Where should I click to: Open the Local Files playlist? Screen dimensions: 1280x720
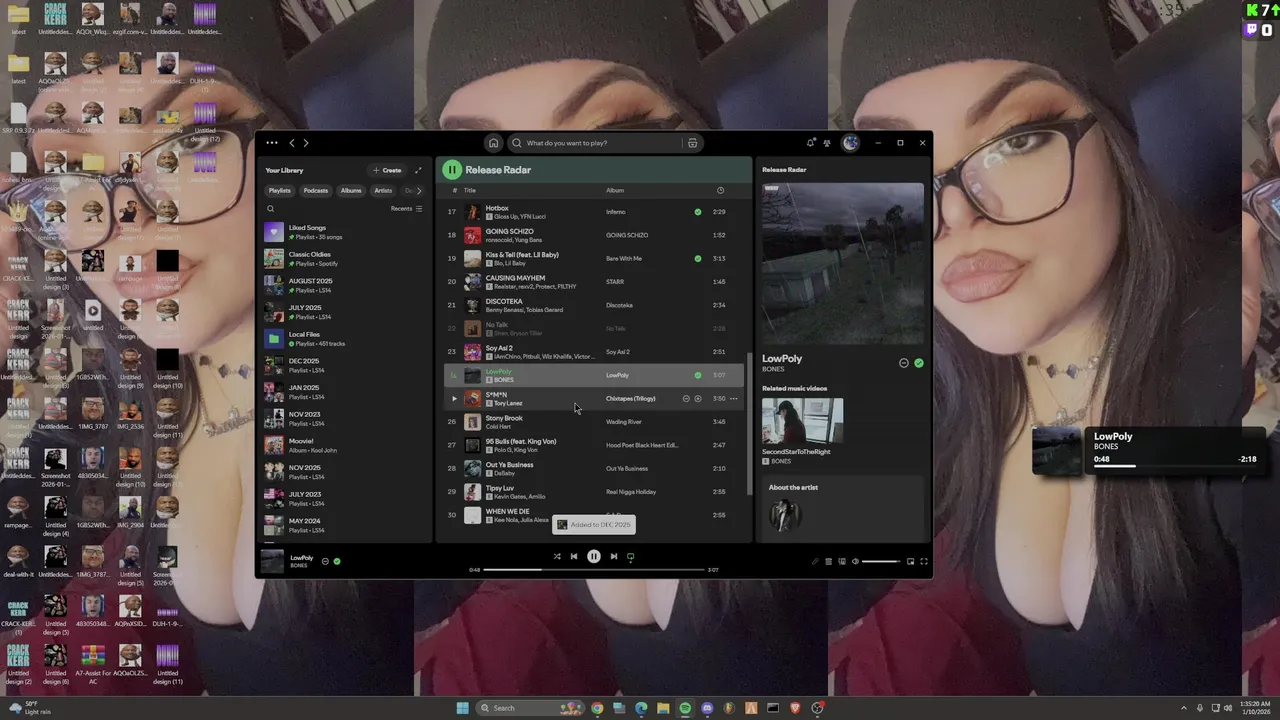[x=346, y=339]
